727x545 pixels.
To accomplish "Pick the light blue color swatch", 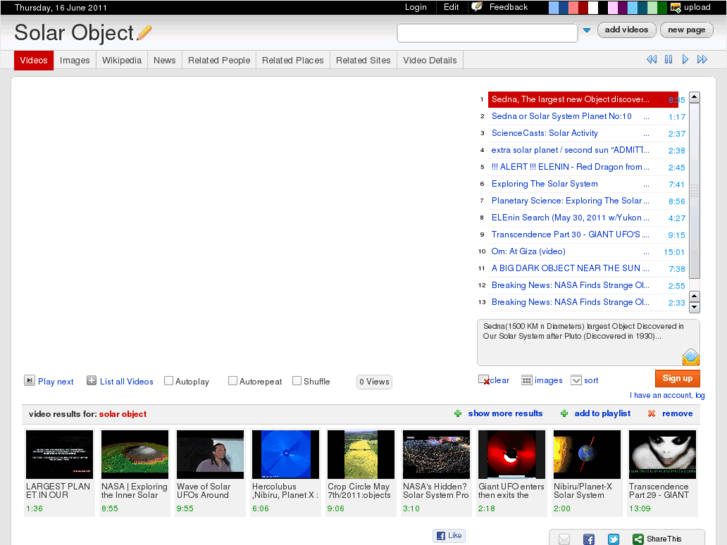I will (553, 7).
